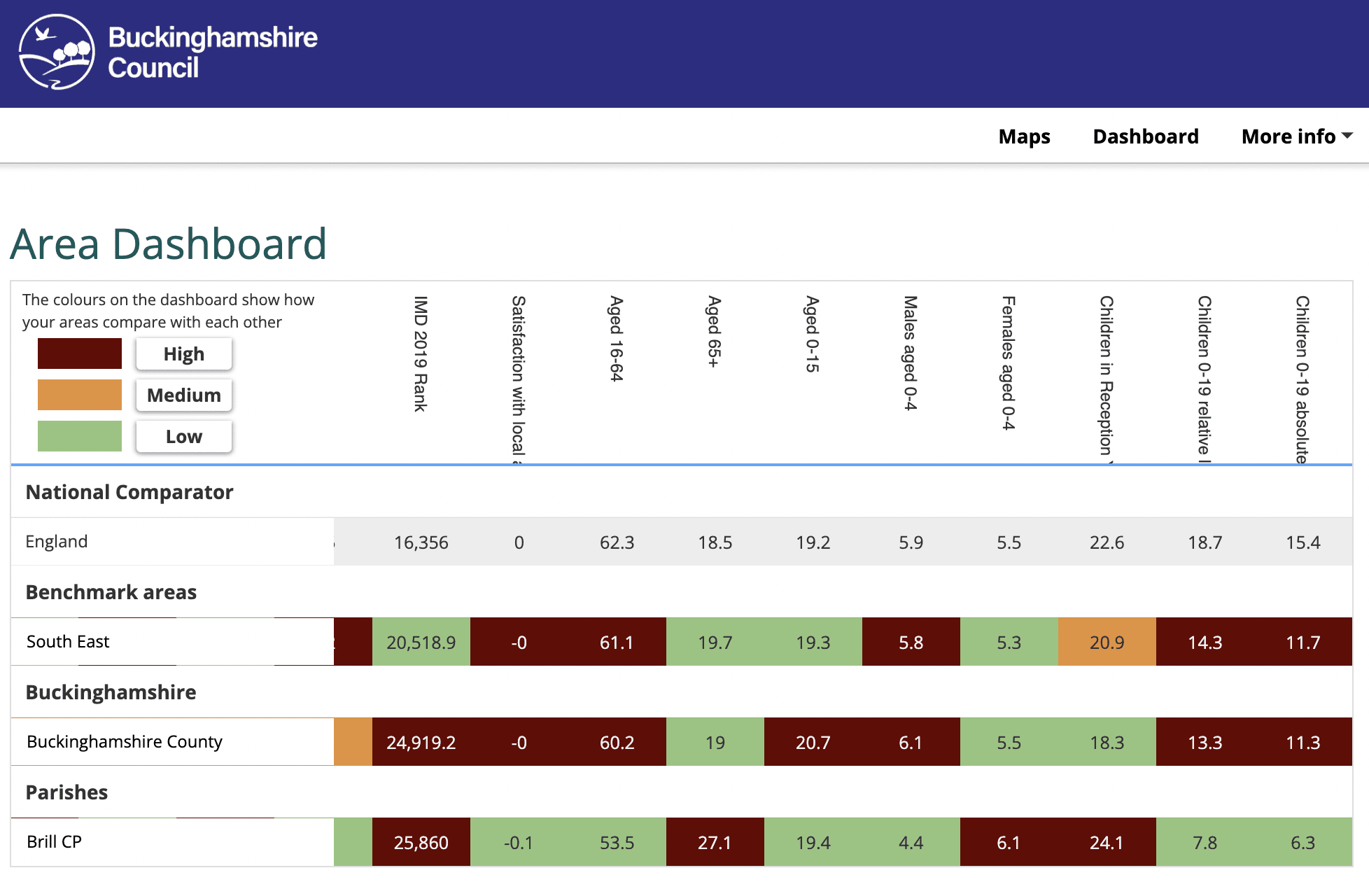Click the Brill CP parish row label
The height and width of the screenshot is (896, 1369).
coord(54,842)
